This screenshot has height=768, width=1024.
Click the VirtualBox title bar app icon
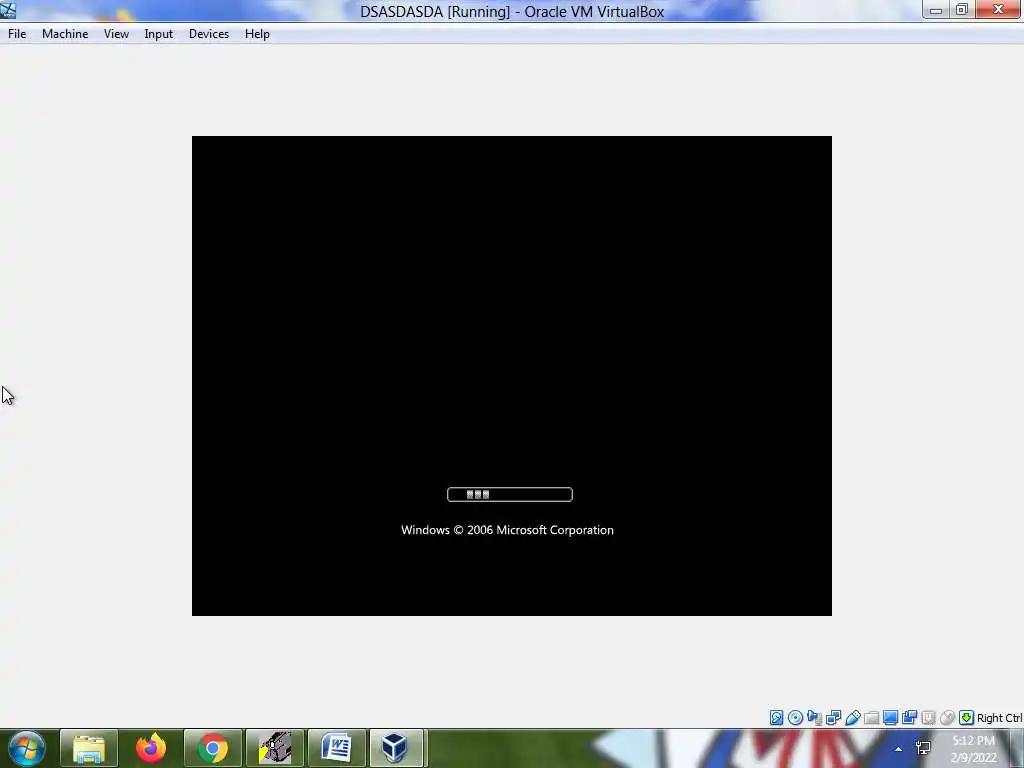[x=8, y=10]
